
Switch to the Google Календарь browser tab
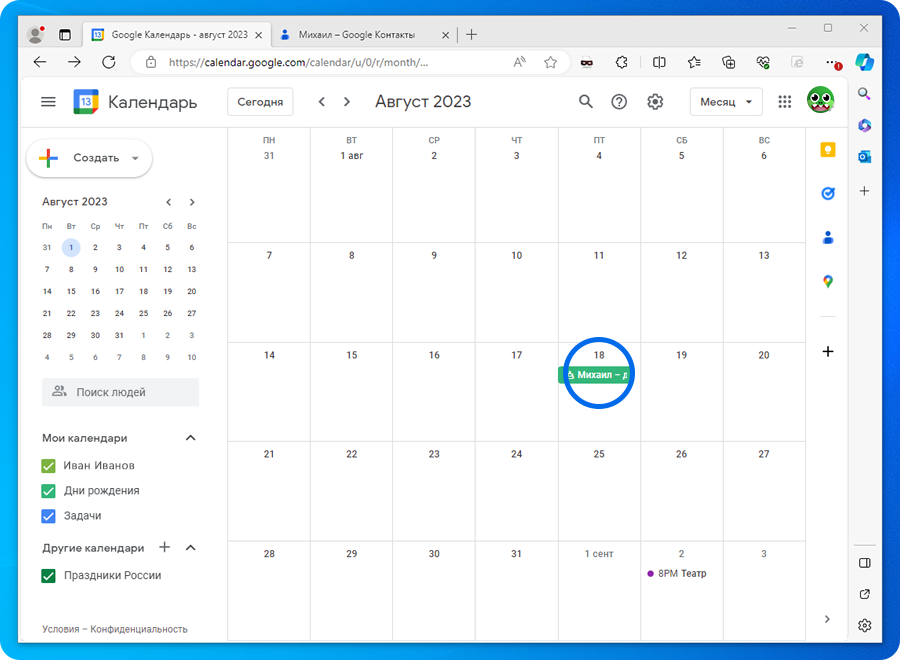click(x=170, y=34)
